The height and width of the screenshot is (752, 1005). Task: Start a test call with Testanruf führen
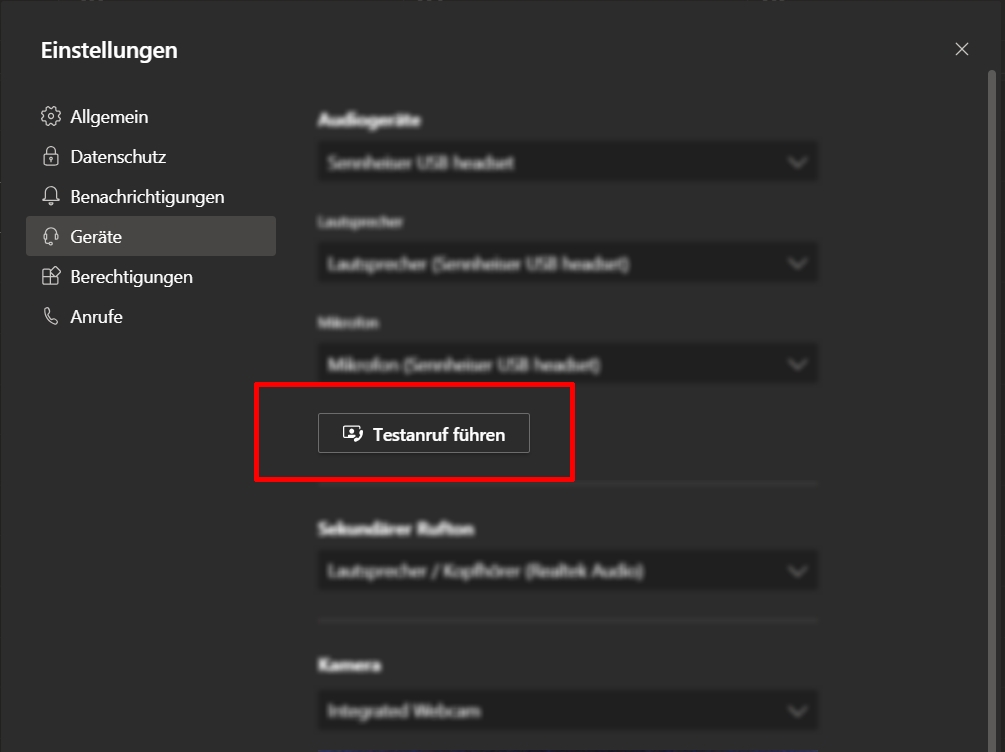(x=424, y=433)
